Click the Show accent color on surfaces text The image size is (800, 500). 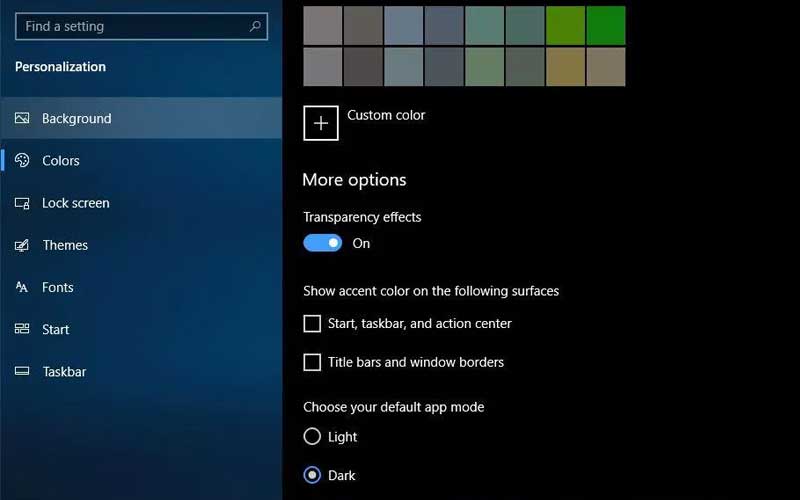point(431,291)
